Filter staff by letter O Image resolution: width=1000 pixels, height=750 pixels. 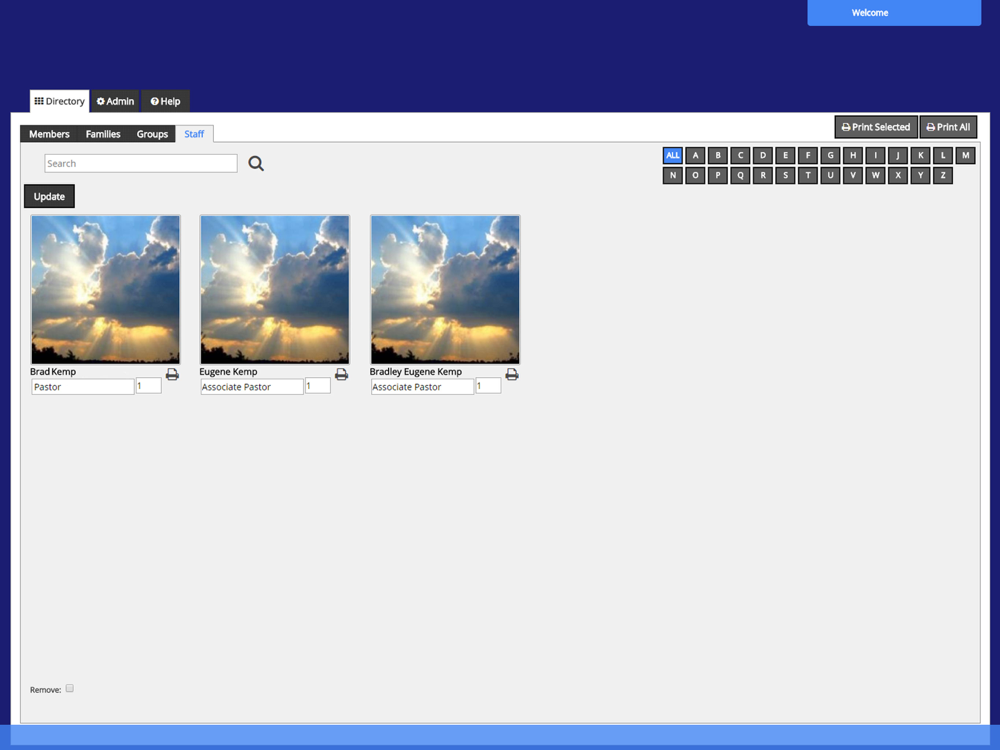pyautogui.click(x=695, y=175)
